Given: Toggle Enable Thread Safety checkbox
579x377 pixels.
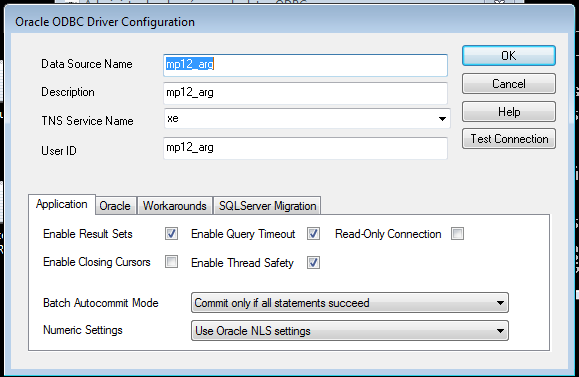Looking at the screenshot, I should (313, 263).
